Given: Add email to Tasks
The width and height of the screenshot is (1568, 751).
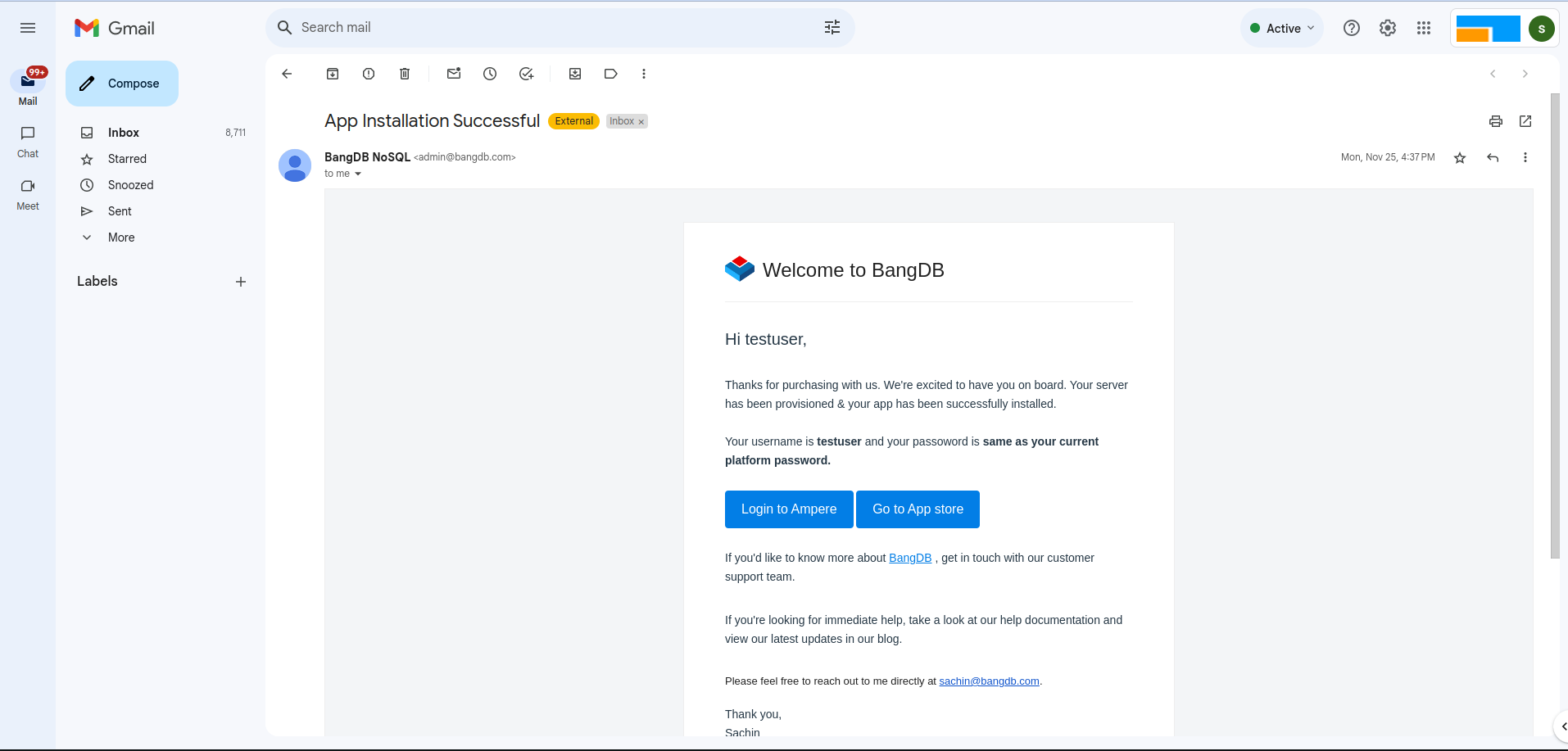Looking at the screenshot, I should click(x=526, y=74).
